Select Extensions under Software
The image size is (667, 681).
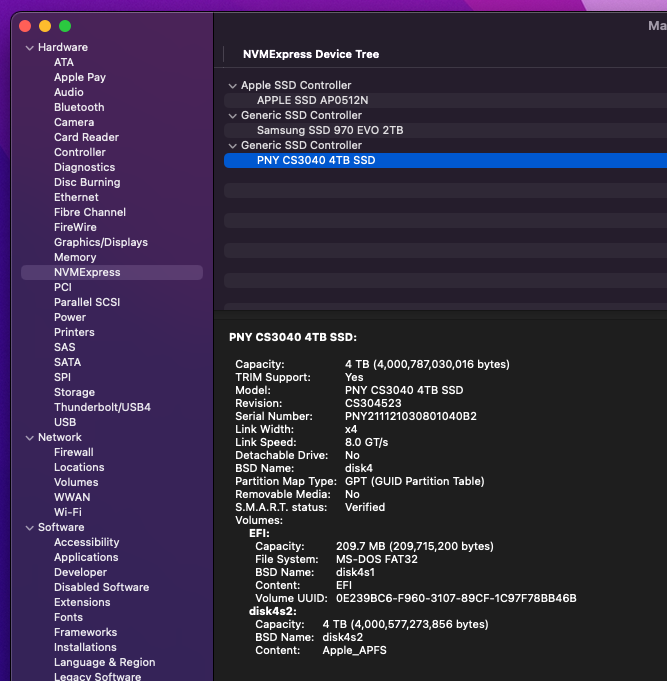(82, 602)
